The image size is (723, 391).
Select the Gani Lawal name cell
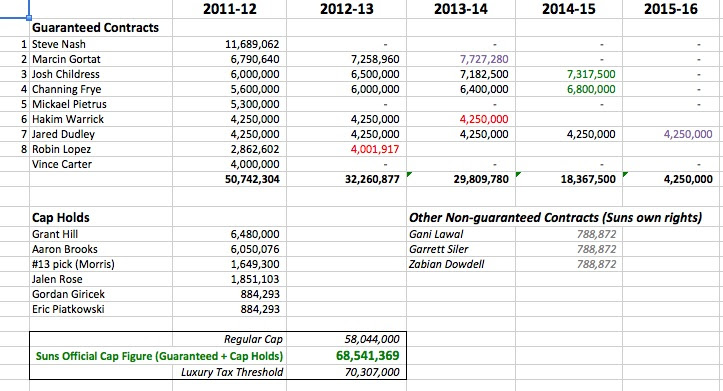(x=461, y=234)
